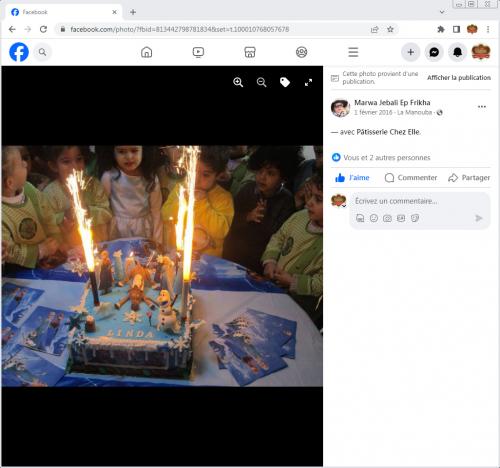
Task: Click the browser address bar URL
Action: [x=179, y=29]
